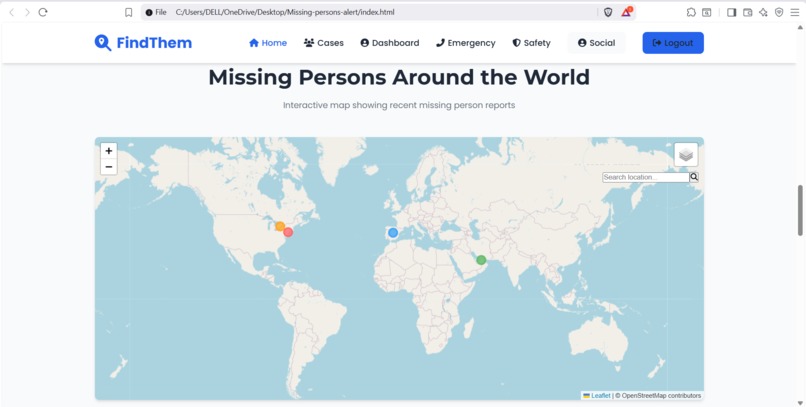Open the browser hamburger main menu

(795, 12)
